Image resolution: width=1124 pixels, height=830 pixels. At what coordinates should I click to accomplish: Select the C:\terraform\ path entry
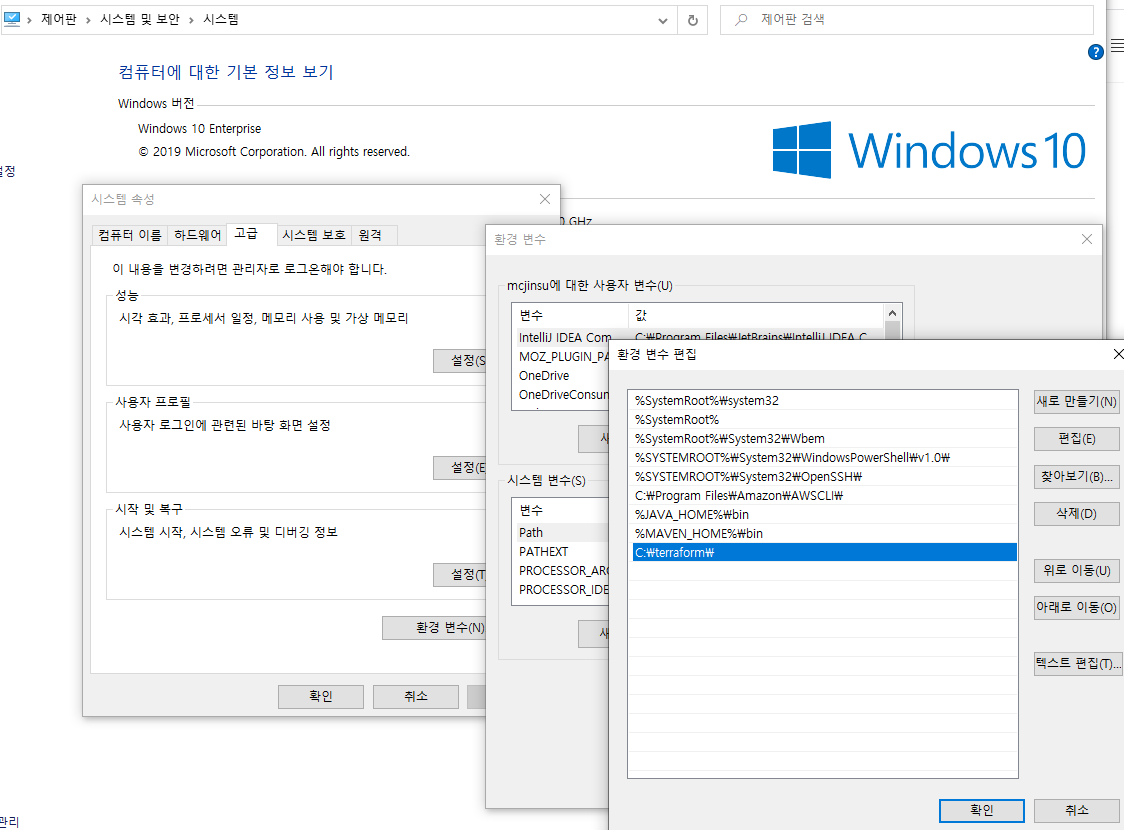point(824,553)
